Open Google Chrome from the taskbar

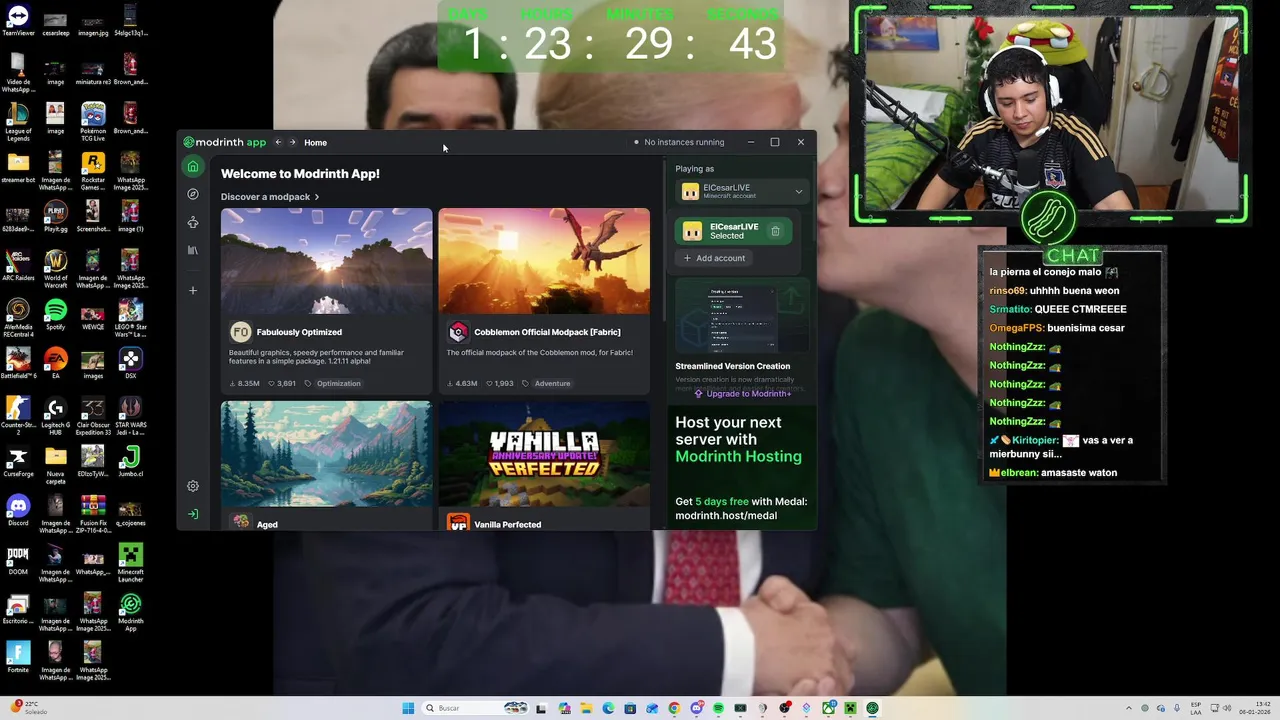click(674, 708)
